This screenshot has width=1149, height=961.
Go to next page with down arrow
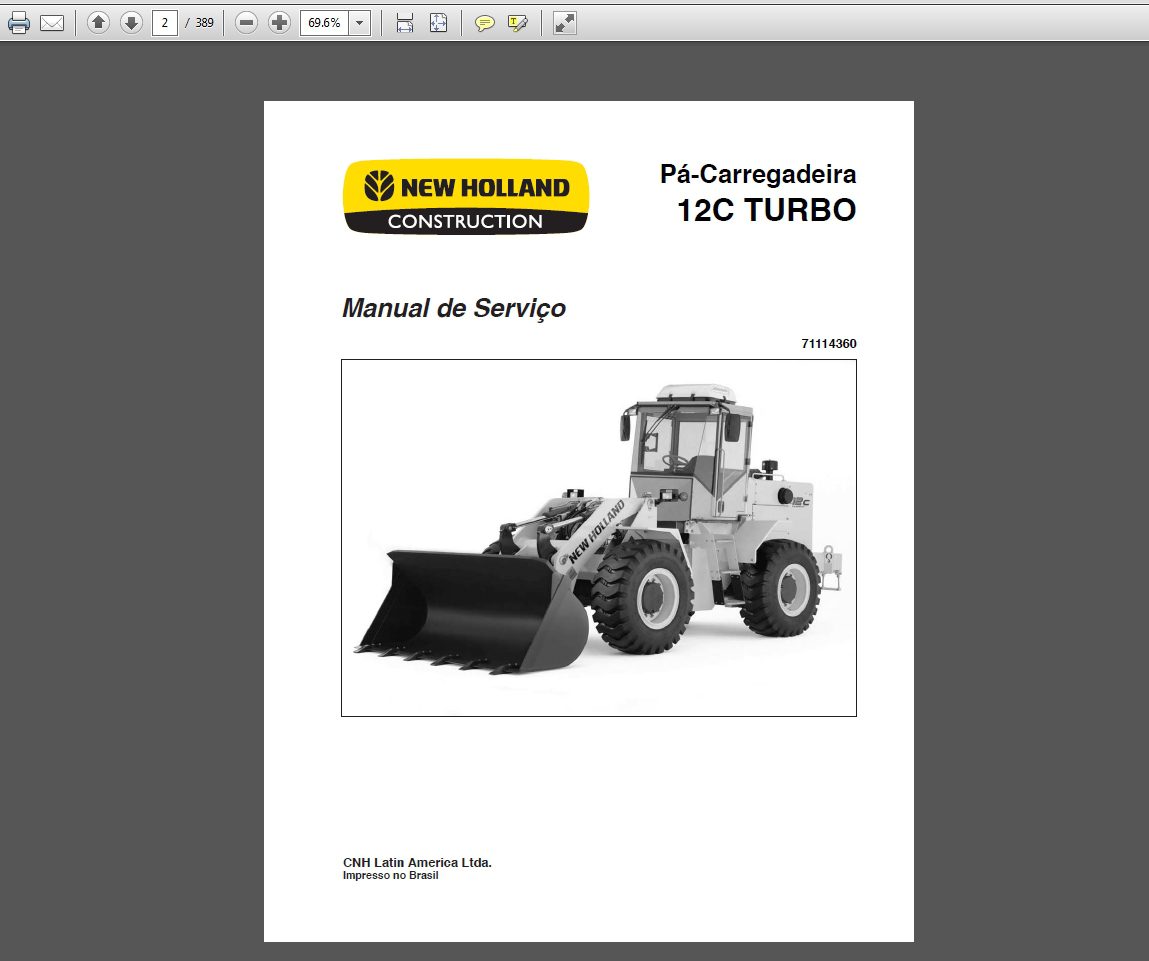click(131, 23)
